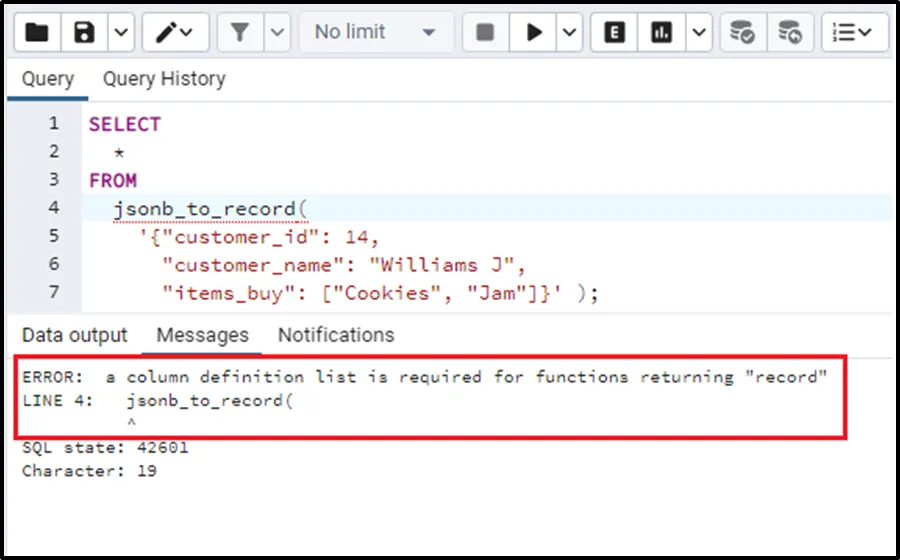Click the Explain (E) icon
The width and height of the screenshot is (900, 560).
click(615, 33)
